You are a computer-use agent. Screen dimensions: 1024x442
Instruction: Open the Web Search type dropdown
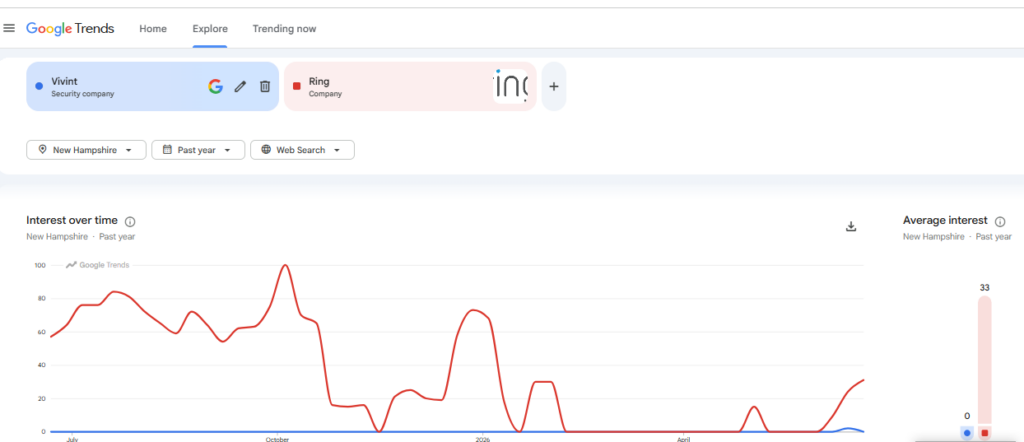coord(302,150)
